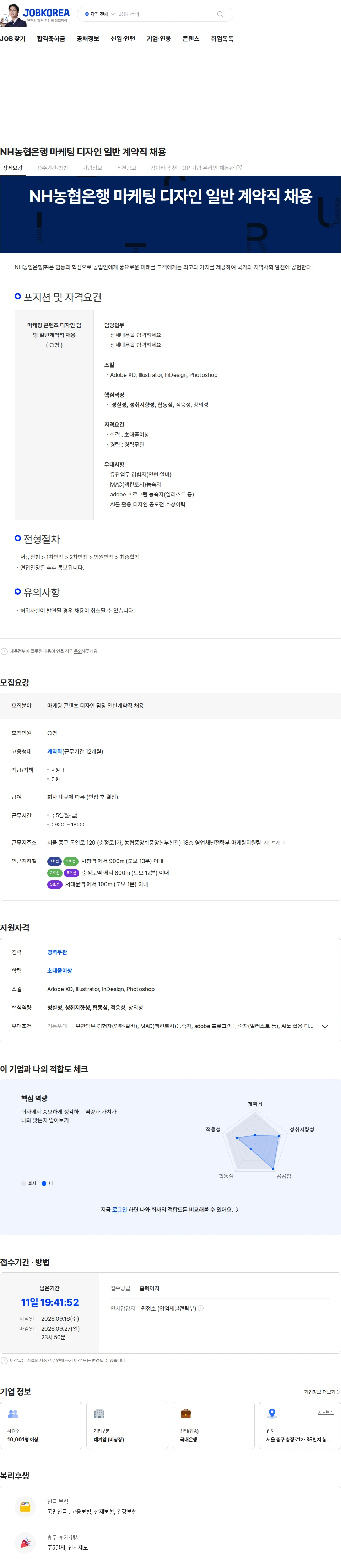Click the 나 legend swatch

pyautogui.click(x=44, y=1183)
